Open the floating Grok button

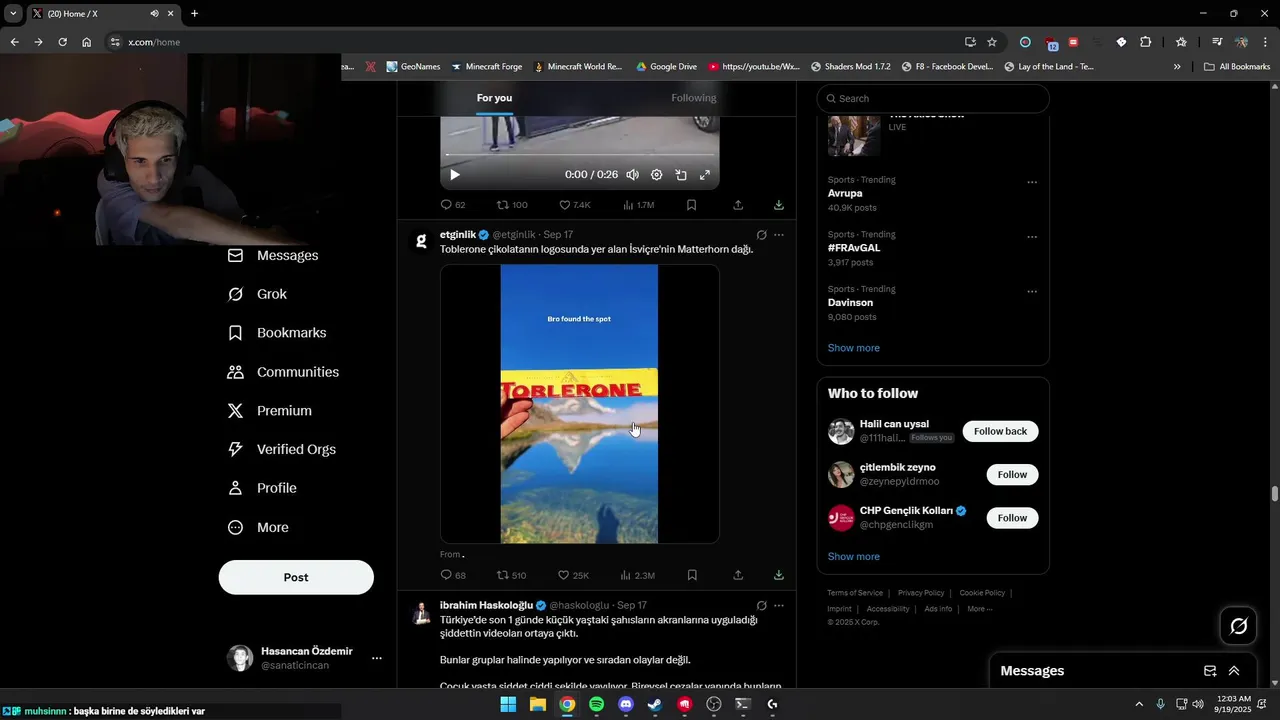click(x=1238, y=626)
